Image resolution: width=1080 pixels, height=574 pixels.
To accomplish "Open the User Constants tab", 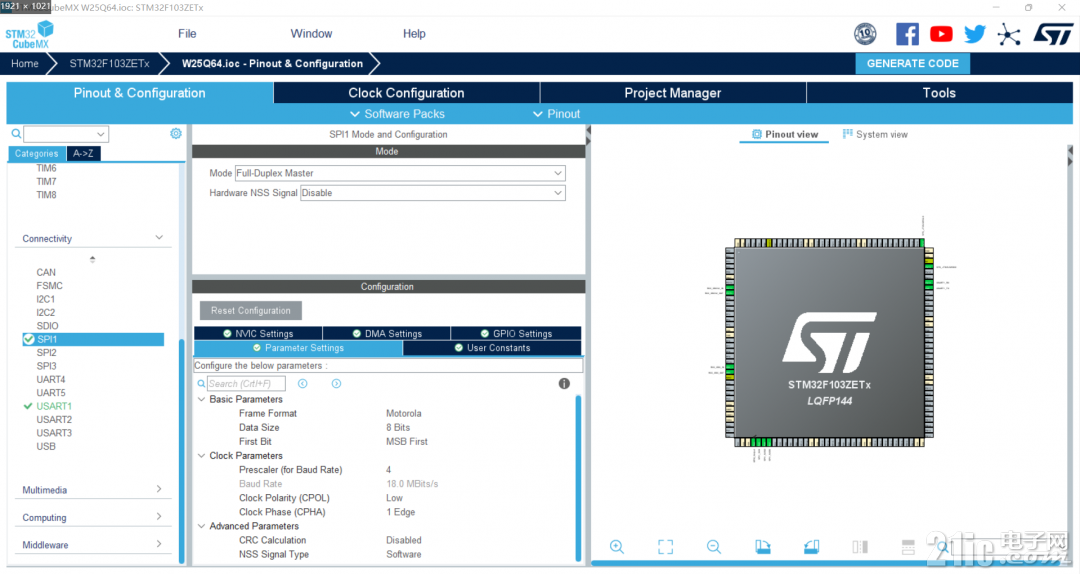I will point(492,348).
